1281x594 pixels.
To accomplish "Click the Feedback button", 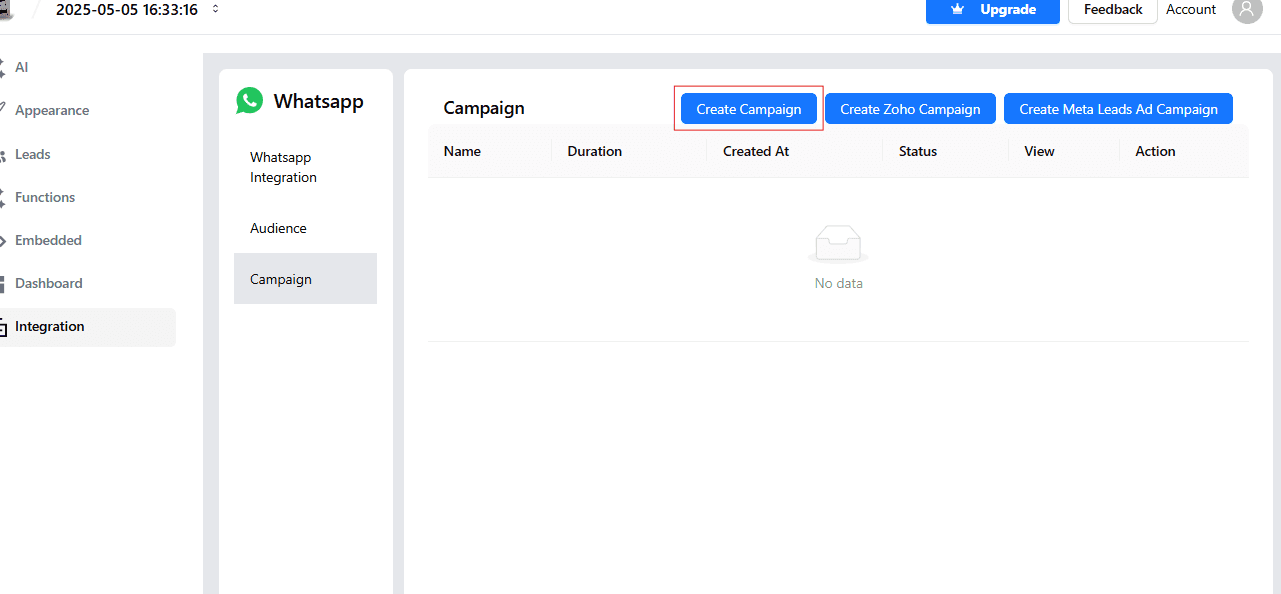I will (x=1113, y=10).
